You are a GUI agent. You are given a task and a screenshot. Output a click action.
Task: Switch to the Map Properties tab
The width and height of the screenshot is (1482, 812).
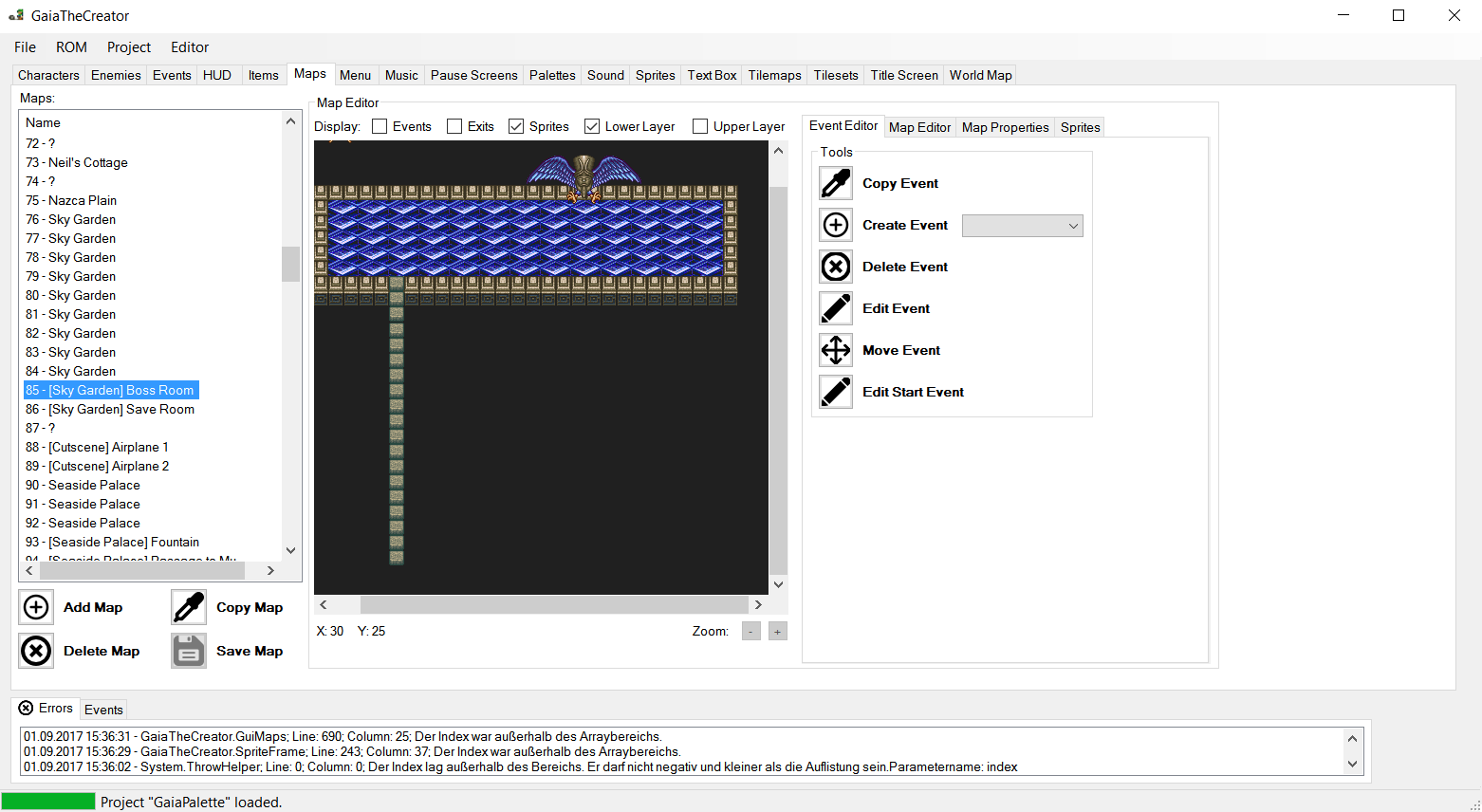(1004, 126)
